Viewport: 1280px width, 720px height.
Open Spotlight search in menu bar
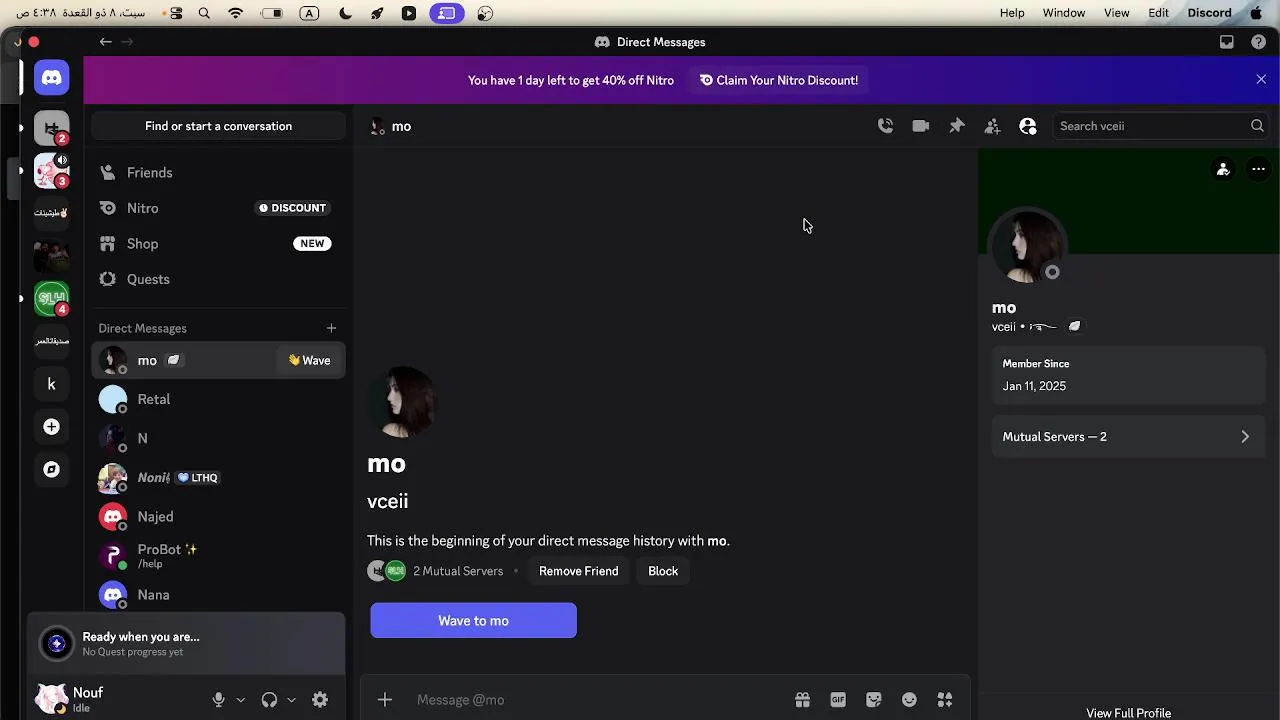[204, 13]
